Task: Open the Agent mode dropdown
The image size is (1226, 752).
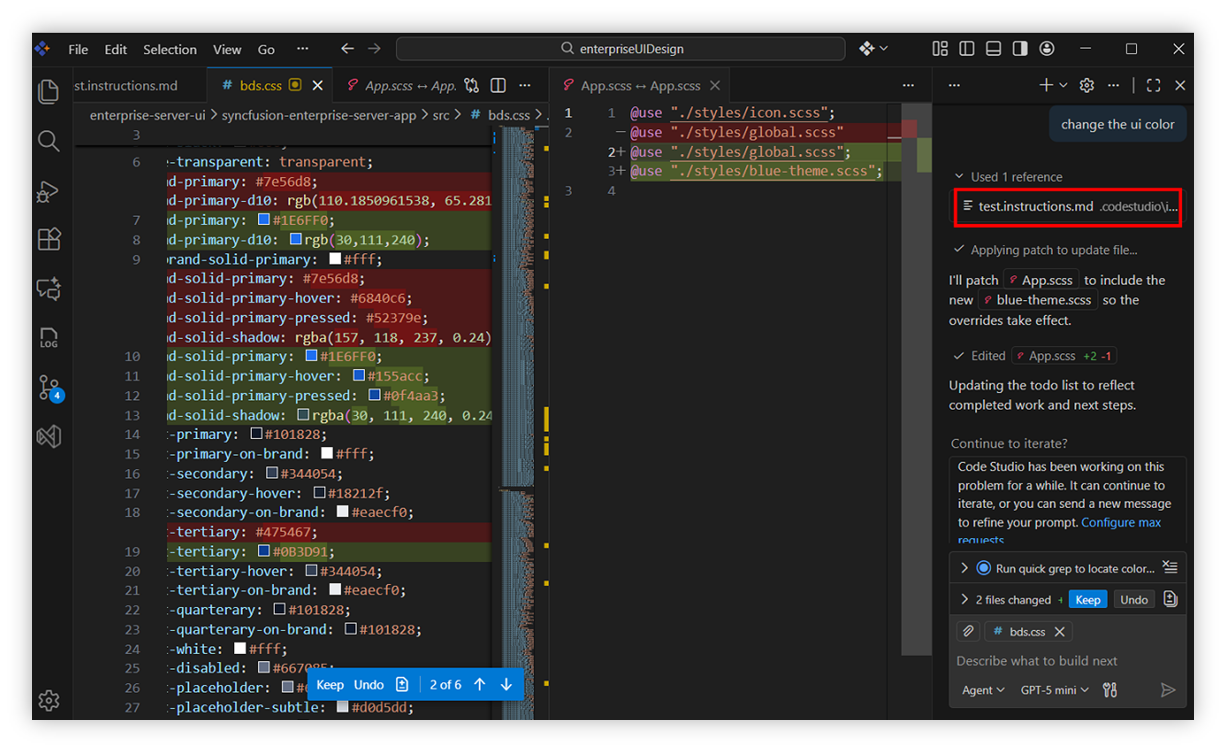Action: [982, 690]
